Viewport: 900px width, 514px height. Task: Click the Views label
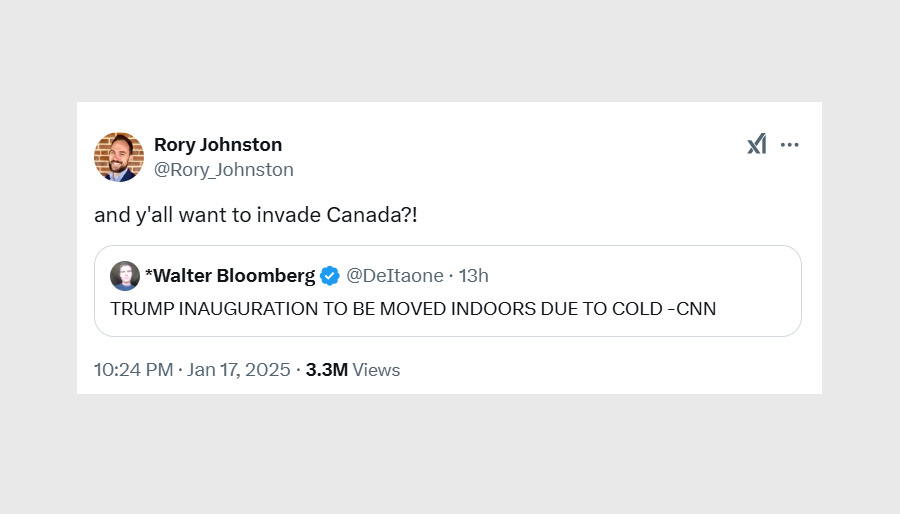377,370
